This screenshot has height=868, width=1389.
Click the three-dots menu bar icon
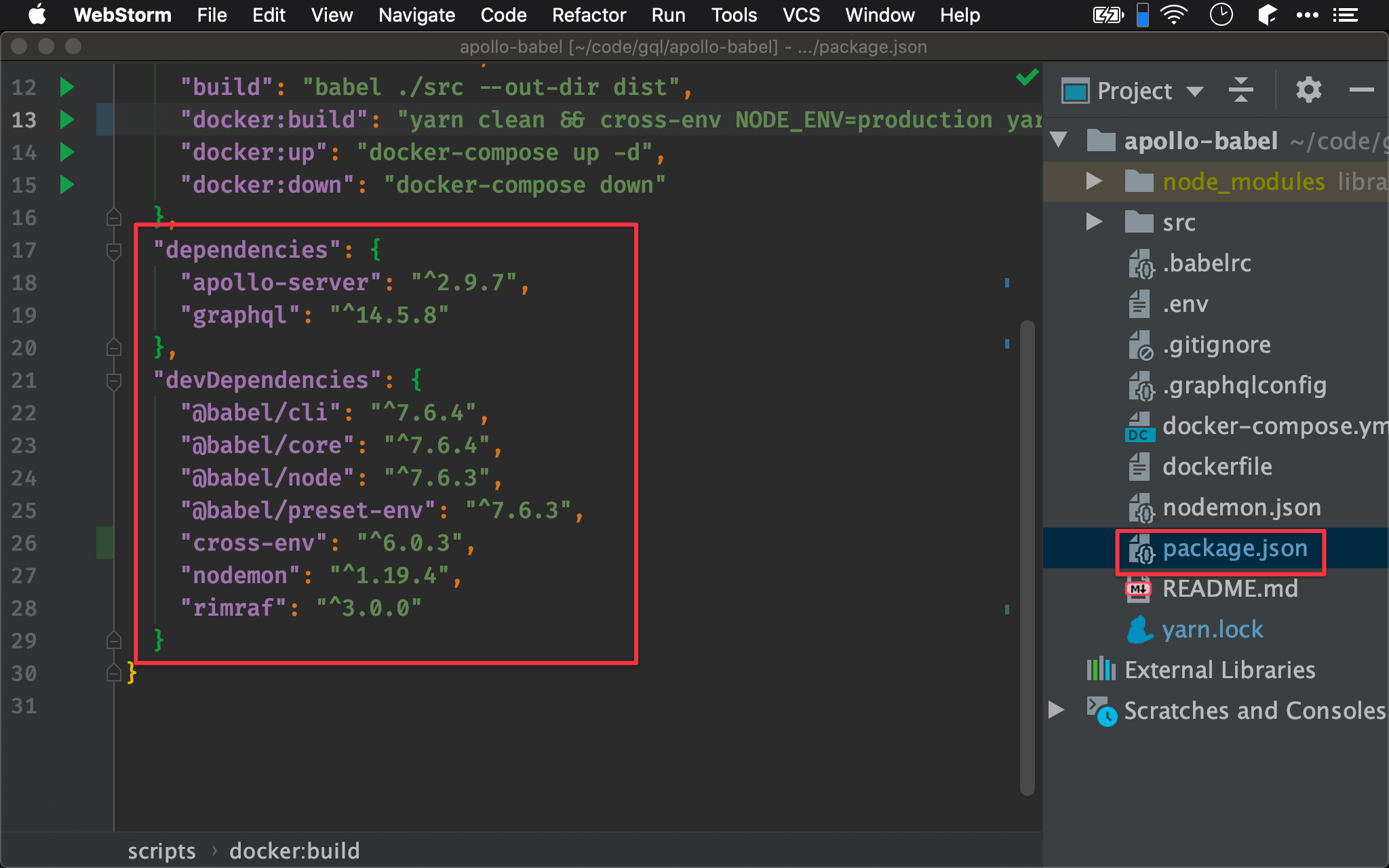1307,15
